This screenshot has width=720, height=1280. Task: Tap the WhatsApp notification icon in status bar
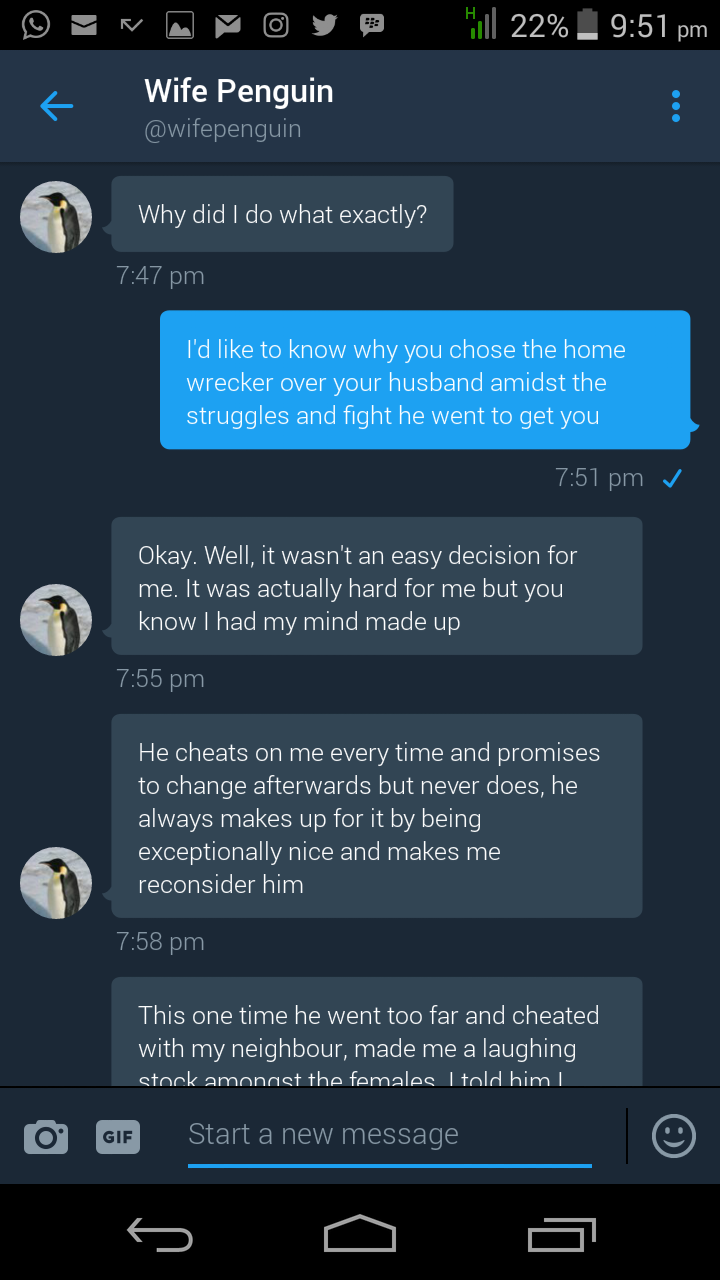(36, 24)
